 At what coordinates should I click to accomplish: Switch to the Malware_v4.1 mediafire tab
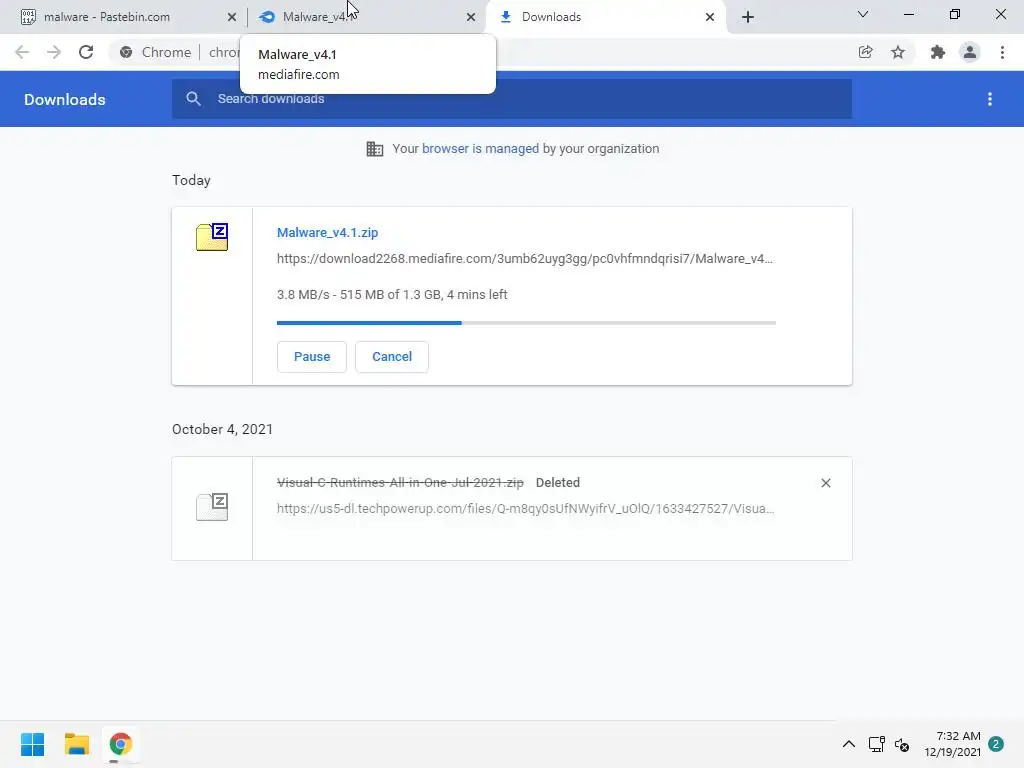366,17
